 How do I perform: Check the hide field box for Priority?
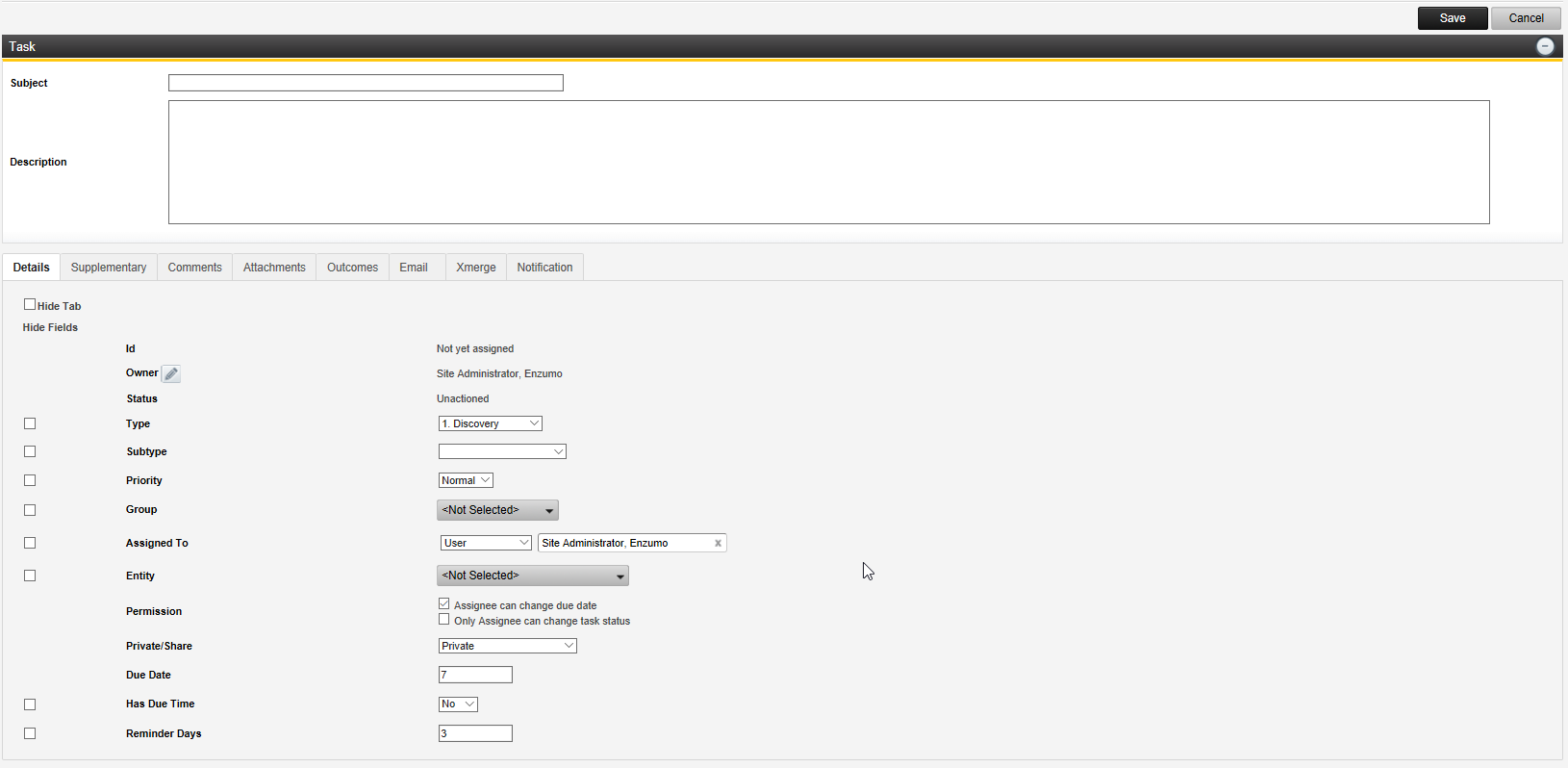30,480
